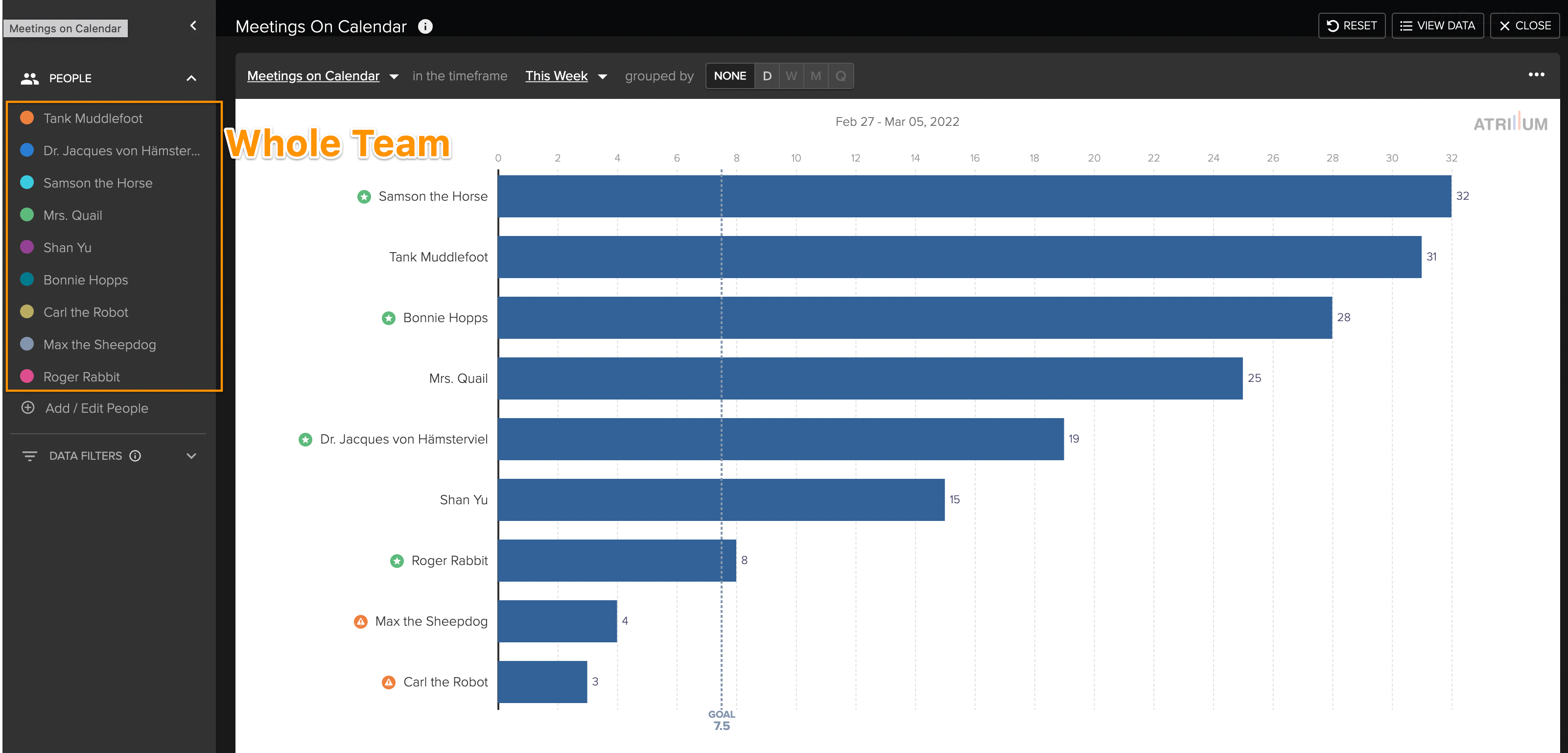Click the People group icon
This screenshot has width=1568, height=753.
click(x=29, y=78)
